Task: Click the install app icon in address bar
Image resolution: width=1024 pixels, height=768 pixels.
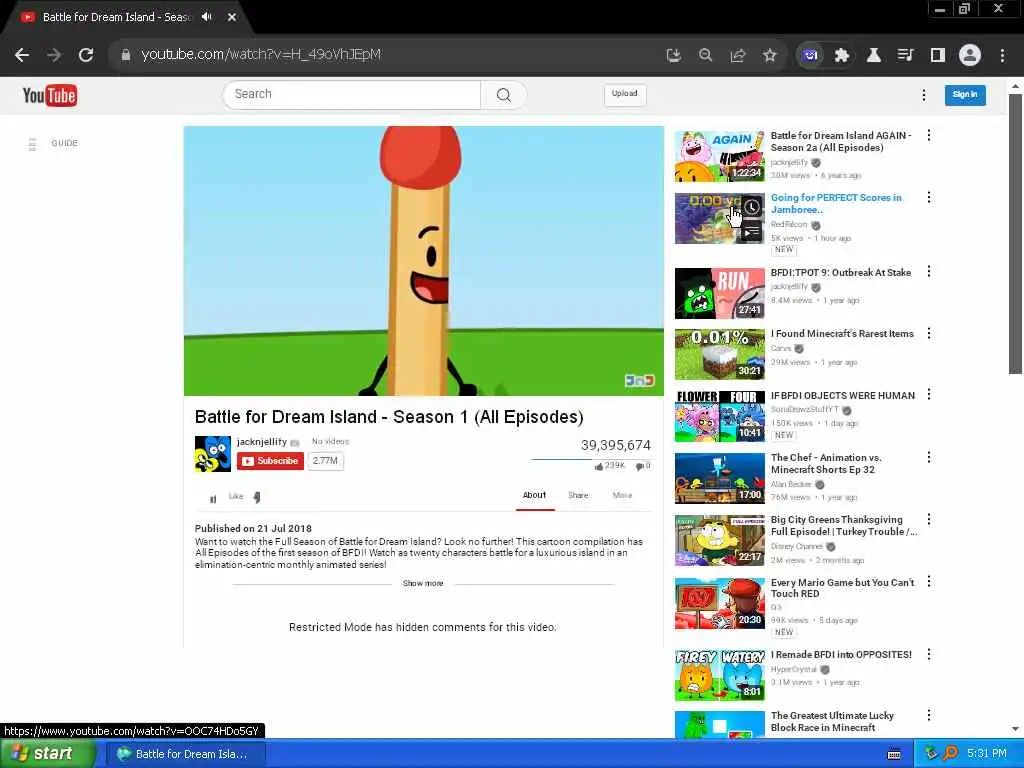Action: [x=673, y=56]
